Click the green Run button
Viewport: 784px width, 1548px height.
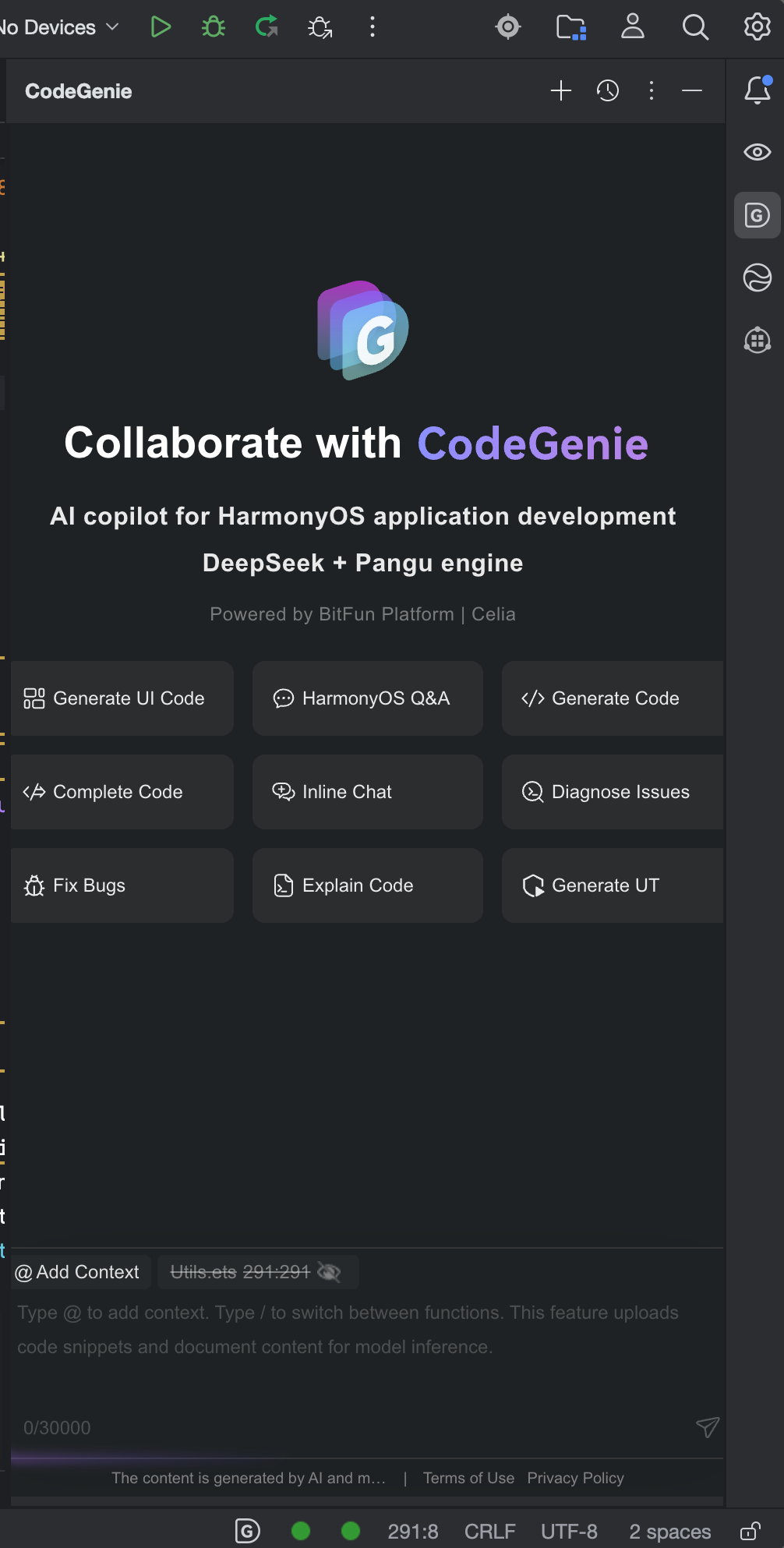(161, 27)
